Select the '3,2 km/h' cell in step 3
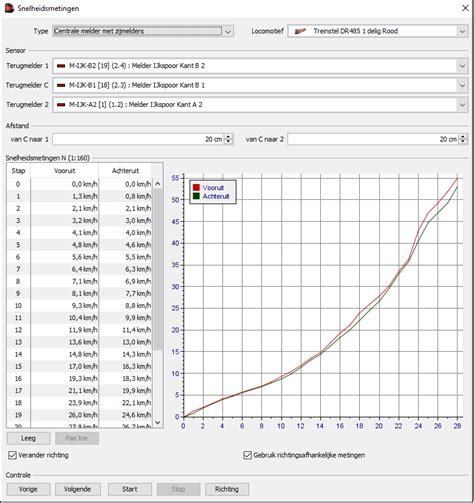 [x=65, y=221]
